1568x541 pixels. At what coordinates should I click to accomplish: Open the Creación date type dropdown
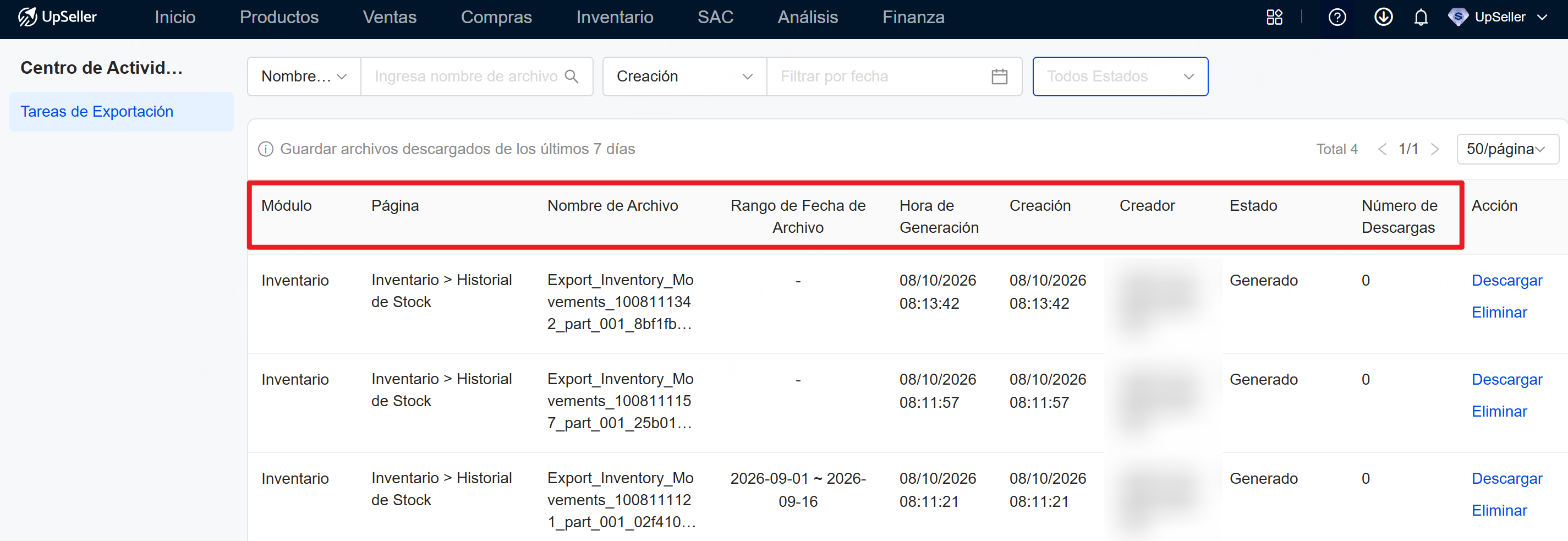[684, 76]
